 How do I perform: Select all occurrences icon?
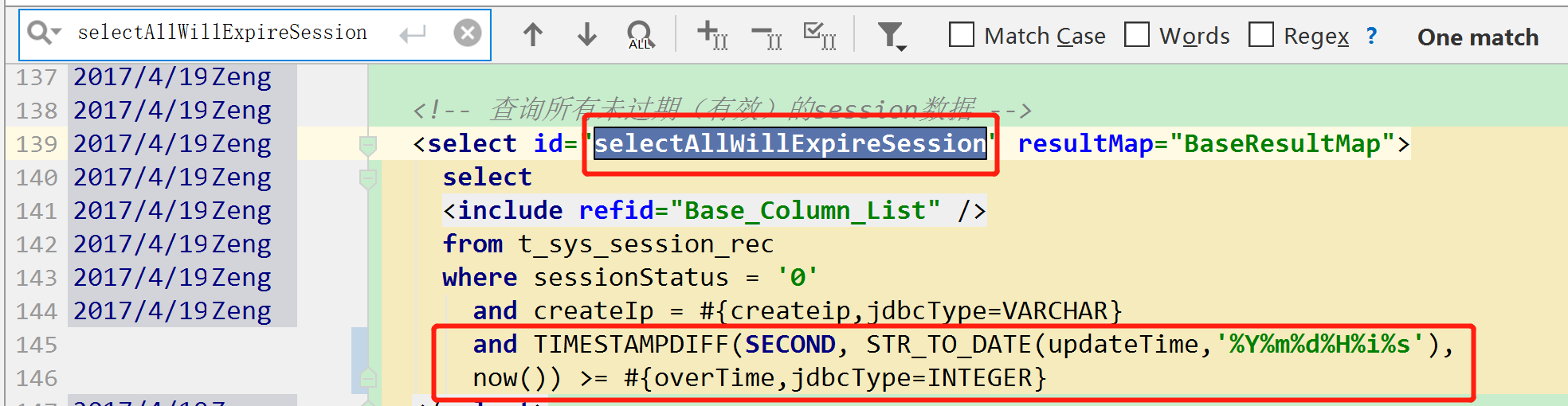pos(820,36)
